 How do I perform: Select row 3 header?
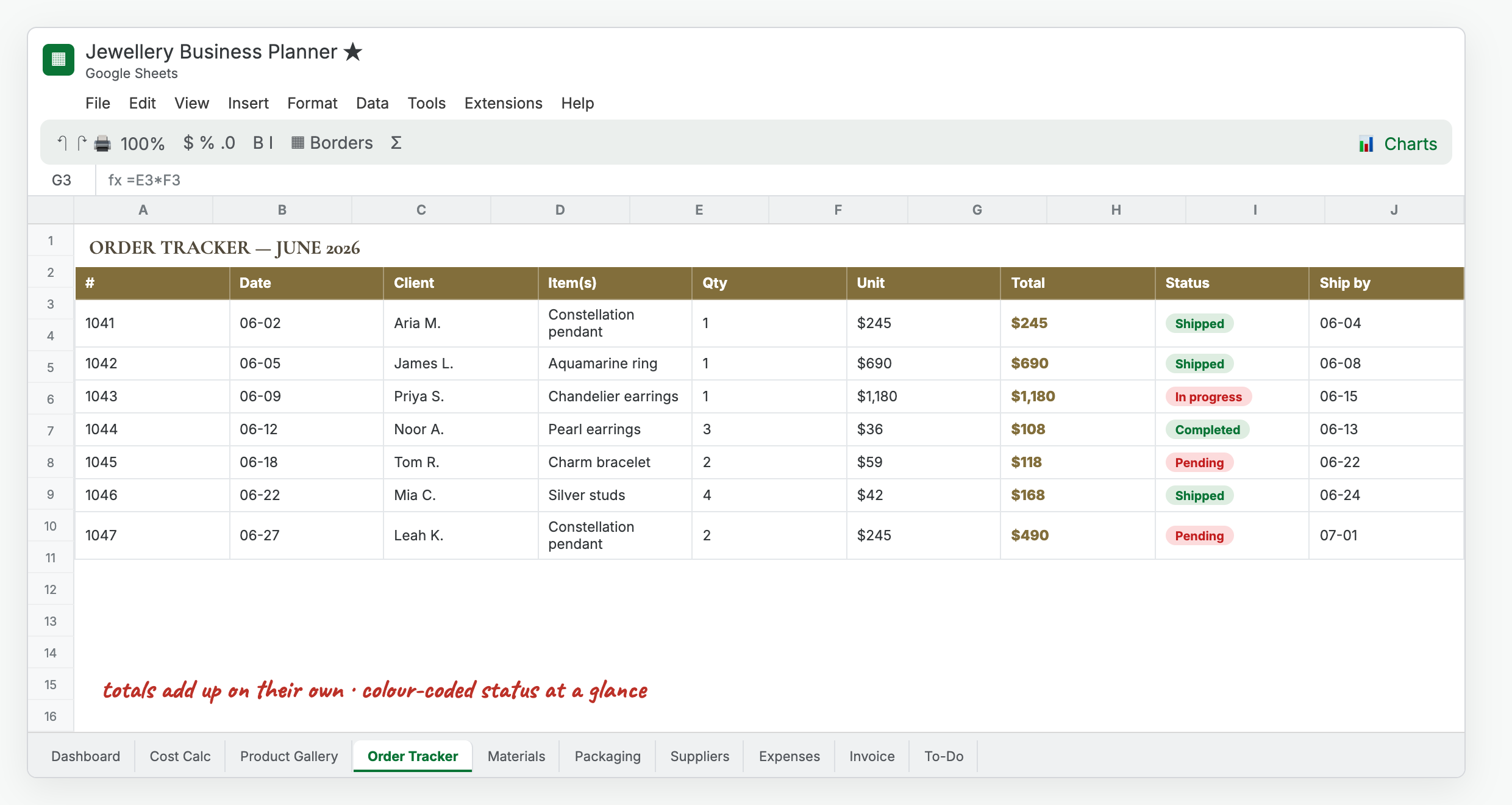coord(51,304)
